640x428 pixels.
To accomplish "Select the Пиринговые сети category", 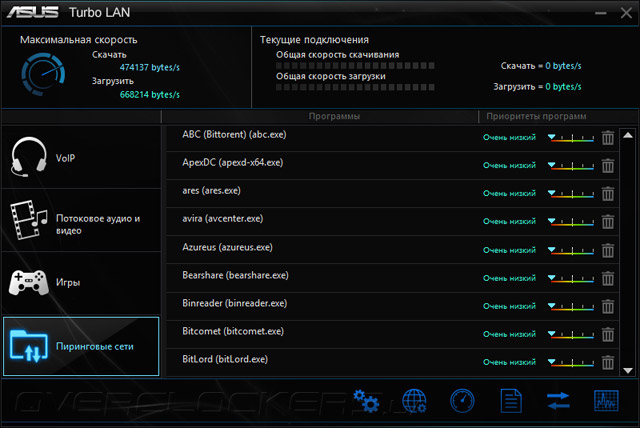I will pos(81,346).
